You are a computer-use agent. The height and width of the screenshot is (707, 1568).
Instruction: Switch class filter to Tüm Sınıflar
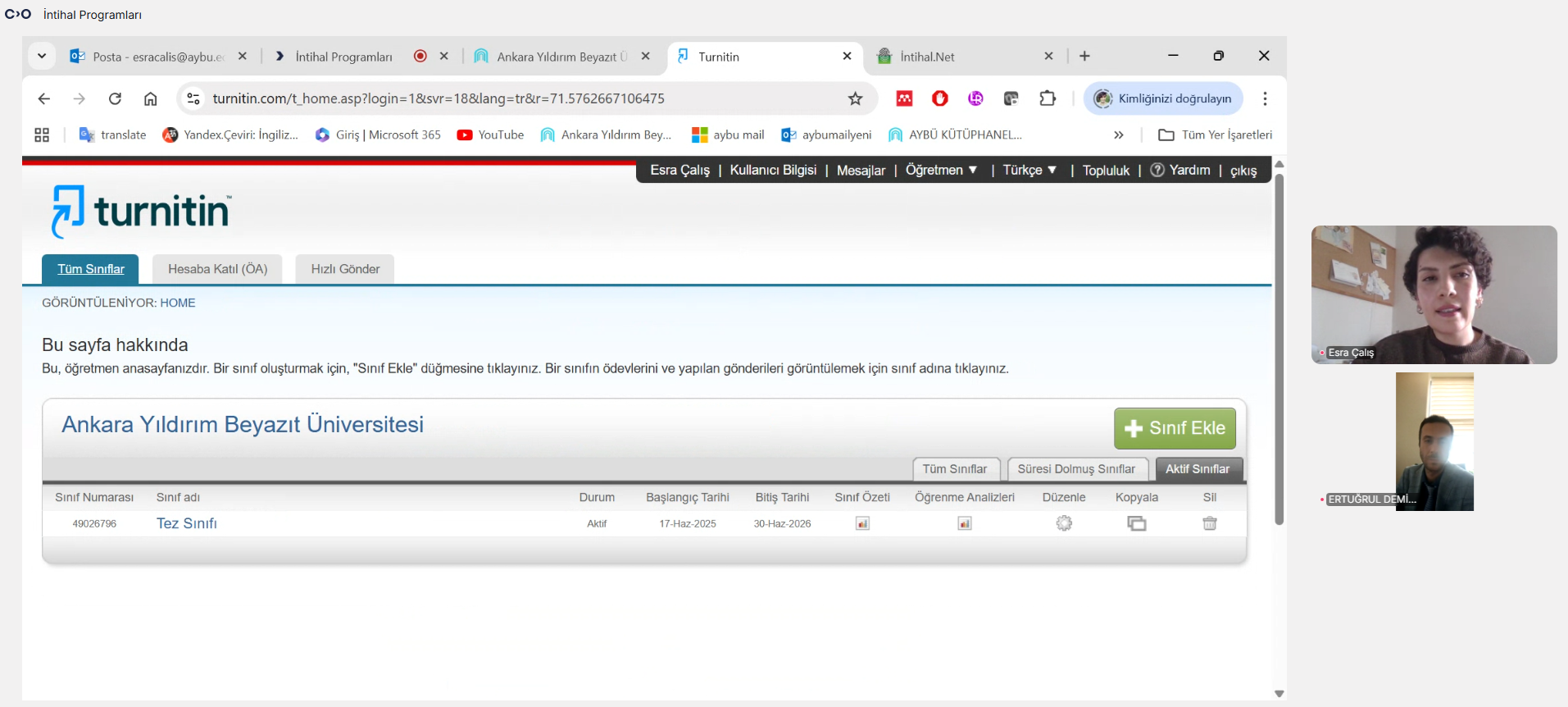tap(955, 469)
